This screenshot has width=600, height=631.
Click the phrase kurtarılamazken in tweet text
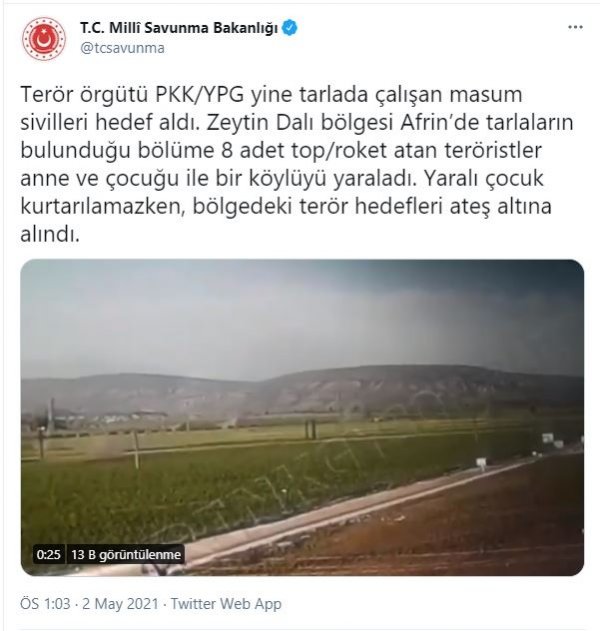(103, 206)
